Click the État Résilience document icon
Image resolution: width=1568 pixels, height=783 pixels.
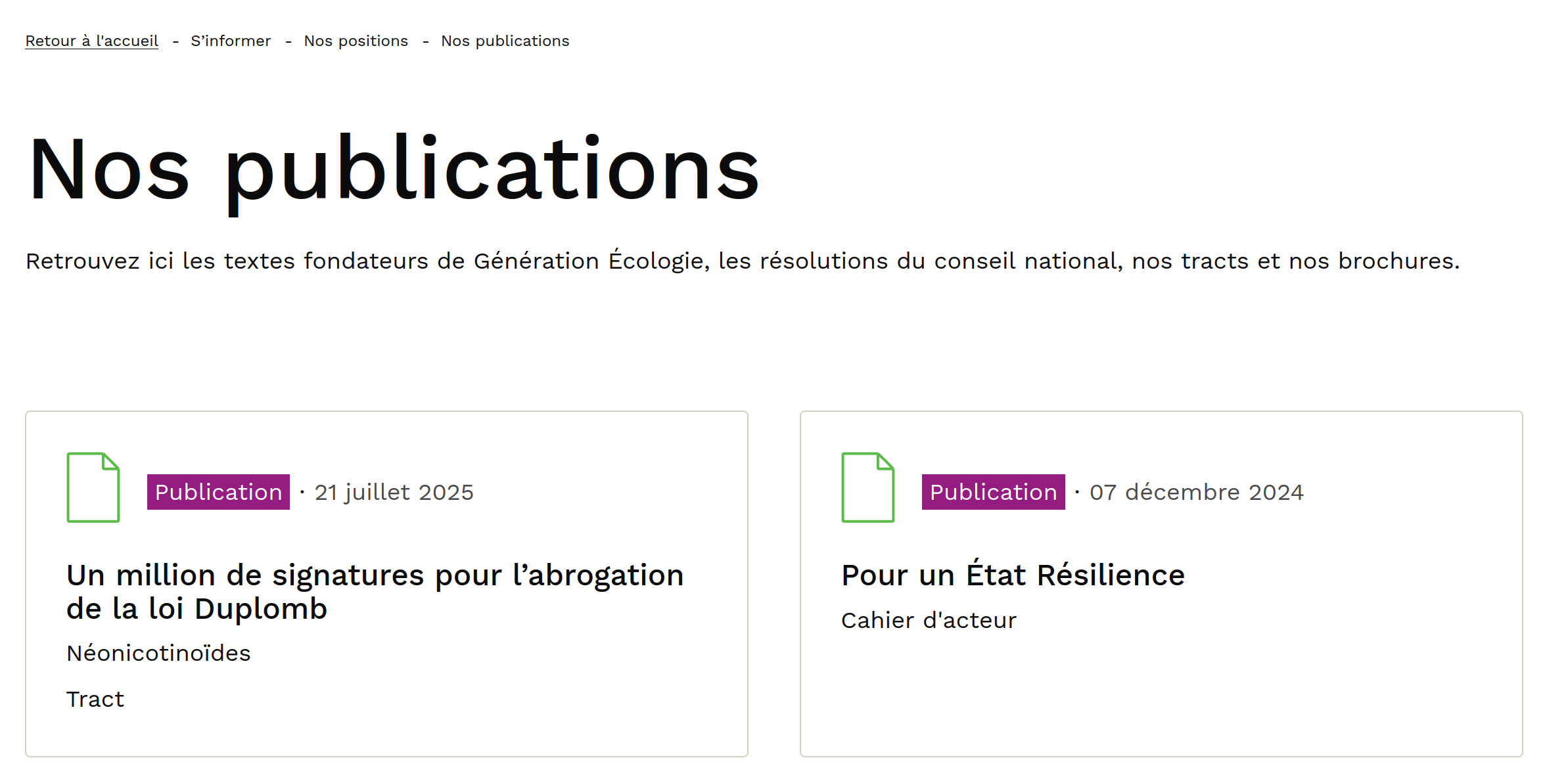(x=867, y=487)
